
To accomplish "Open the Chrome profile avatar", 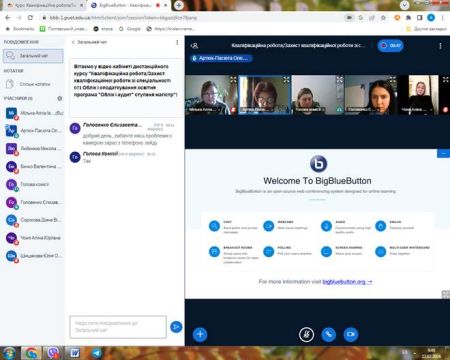I will tap(431, 18).
